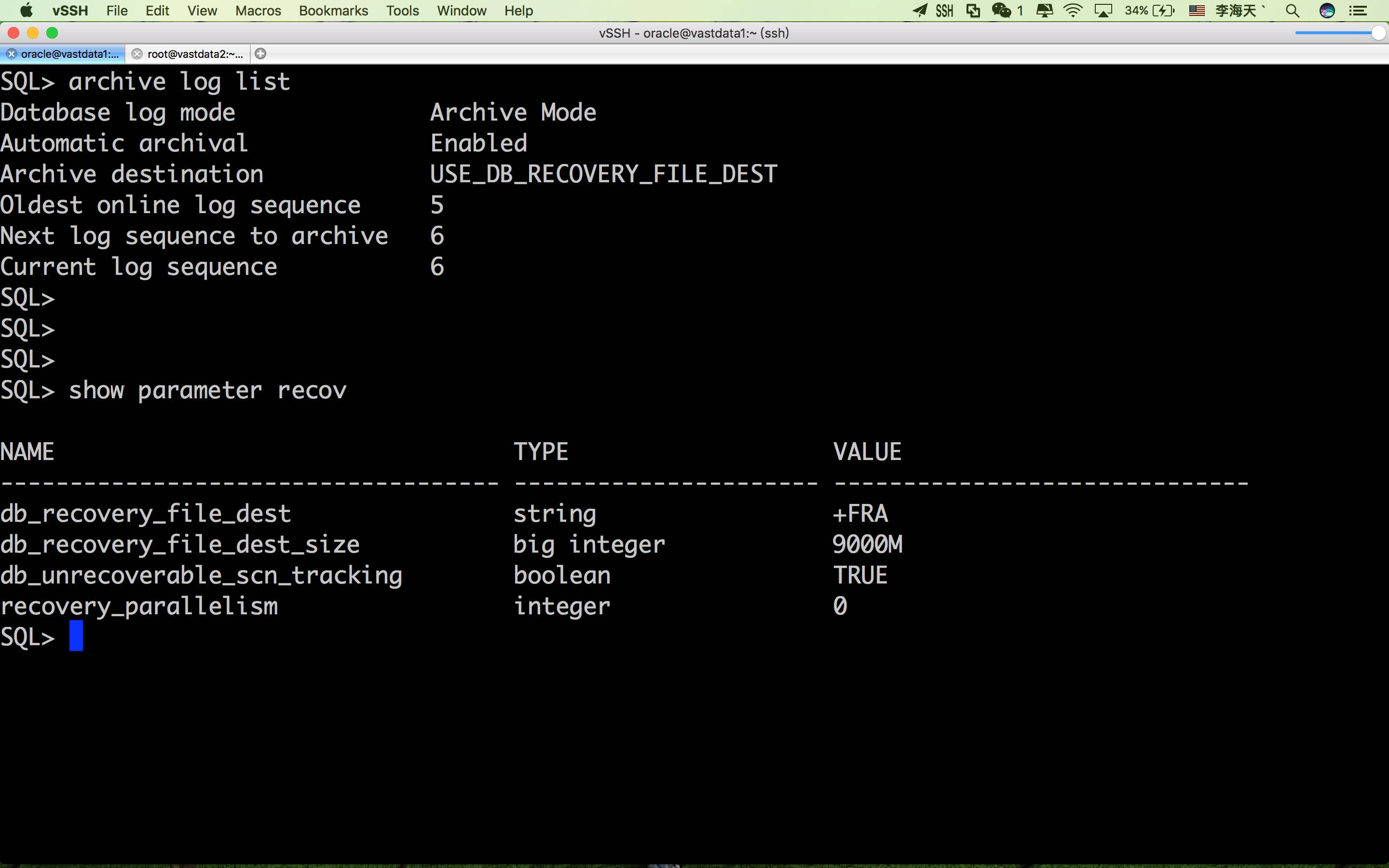Click the VALUE column header
The width and height of the screenshot is (1389, 868).
pyautogui.click(x=867, y=452)
